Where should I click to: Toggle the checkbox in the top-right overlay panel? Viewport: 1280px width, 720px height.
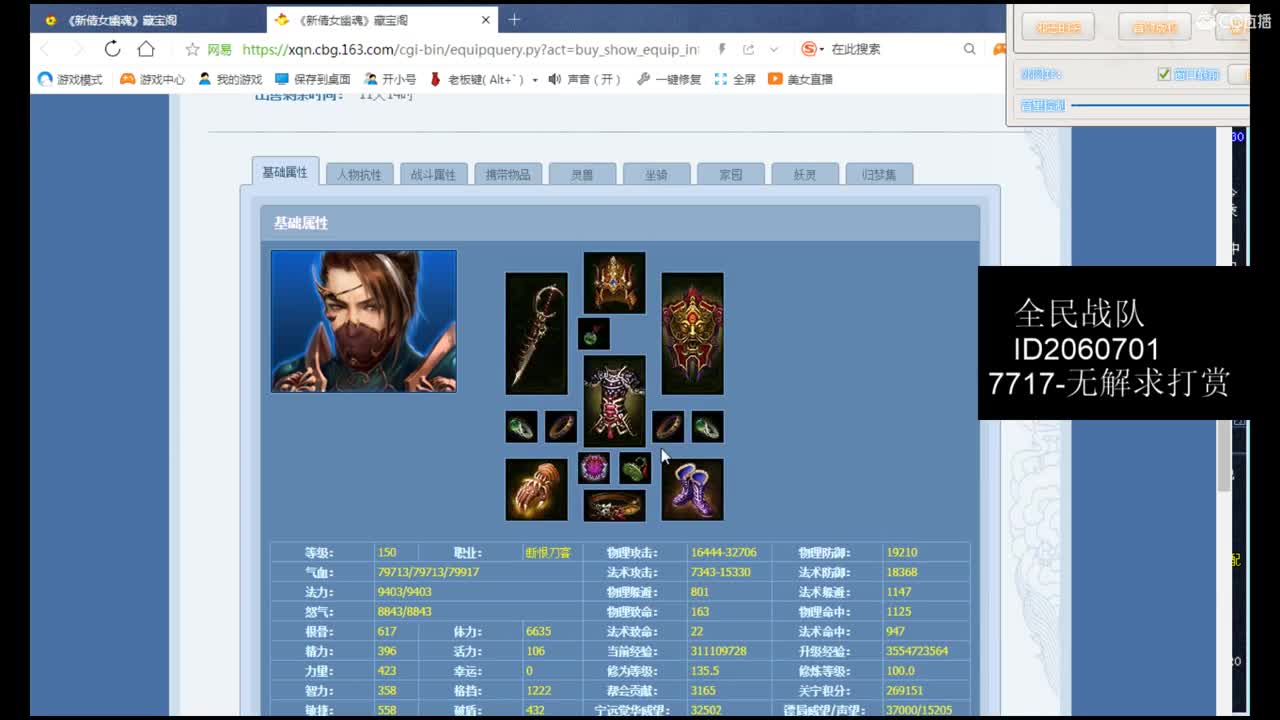coord(1164,74)
